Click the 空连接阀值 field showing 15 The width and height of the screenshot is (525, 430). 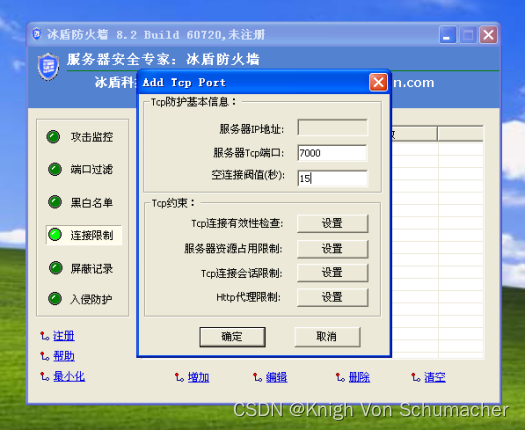click(332, 178)
